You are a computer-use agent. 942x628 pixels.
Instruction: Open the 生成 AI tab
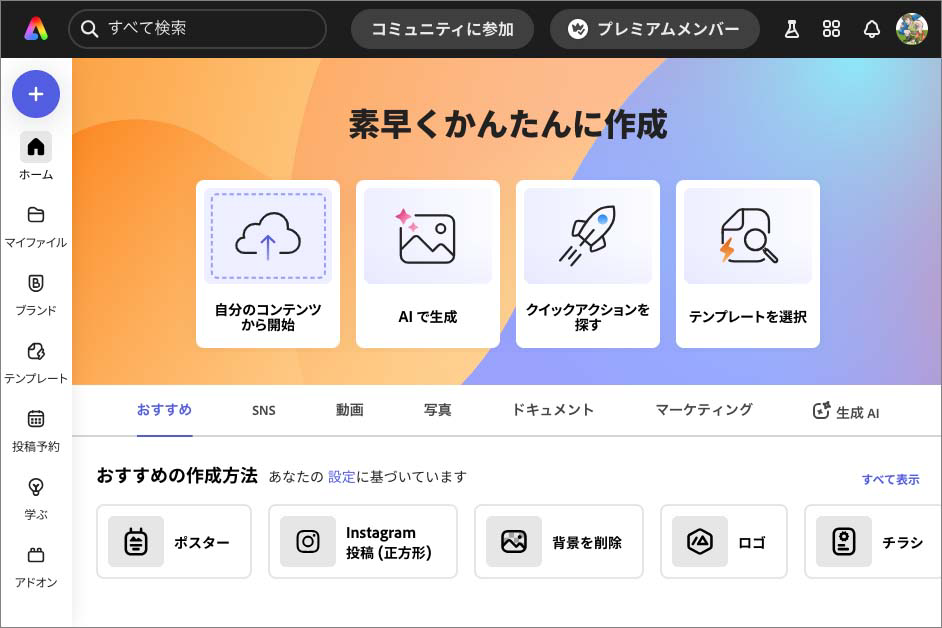click(847, 411)
